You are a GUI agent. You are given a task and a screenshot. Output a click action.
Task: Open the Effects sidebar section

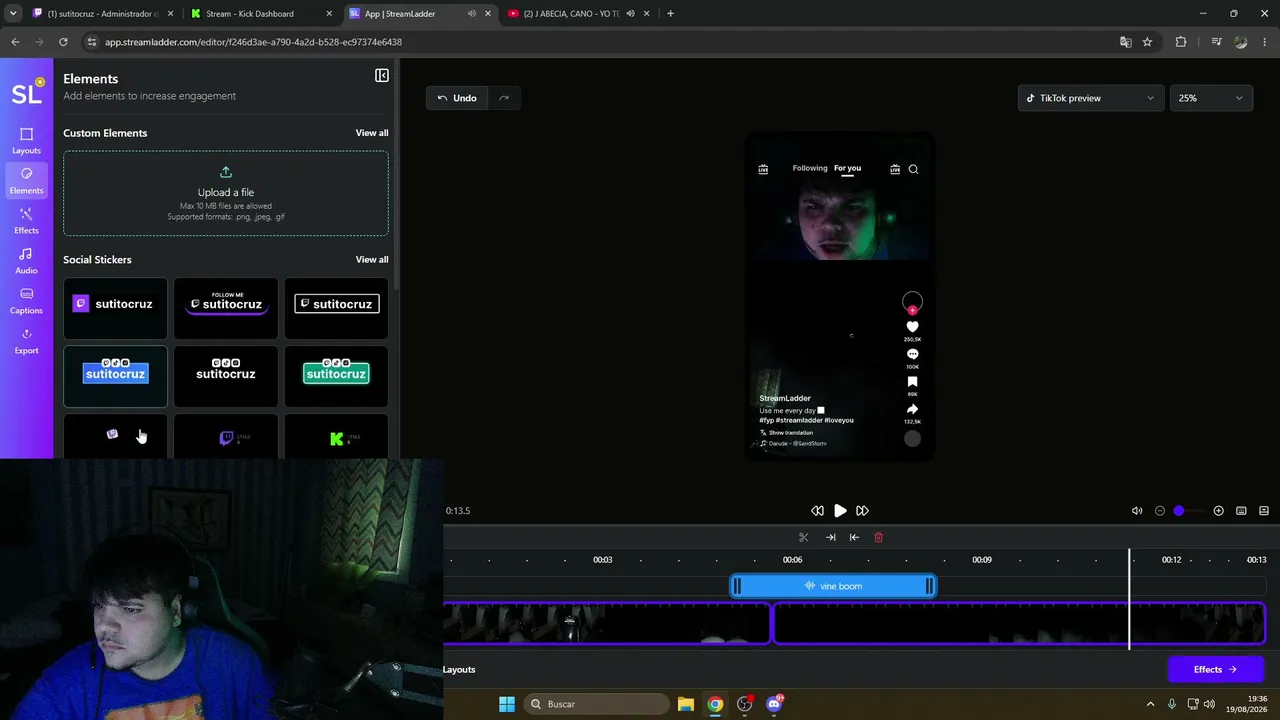26,221
